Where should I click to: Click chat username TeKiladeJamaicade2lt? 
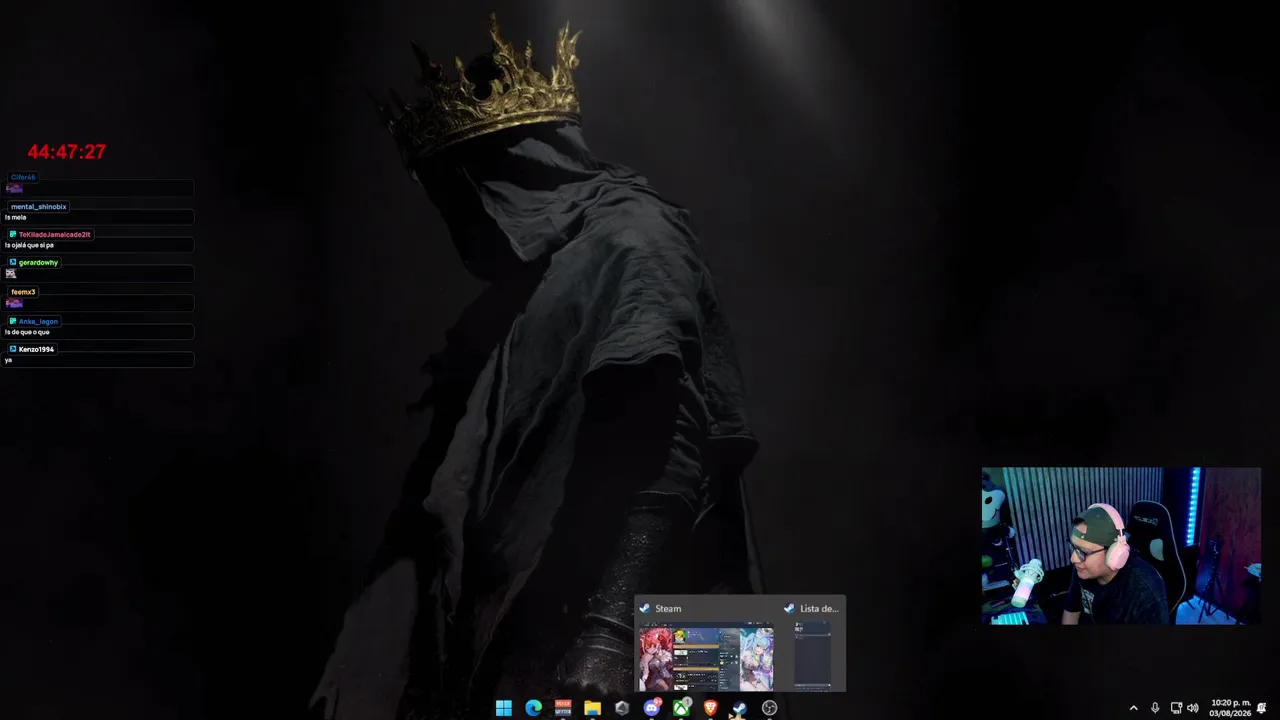[x=54, y=234]
